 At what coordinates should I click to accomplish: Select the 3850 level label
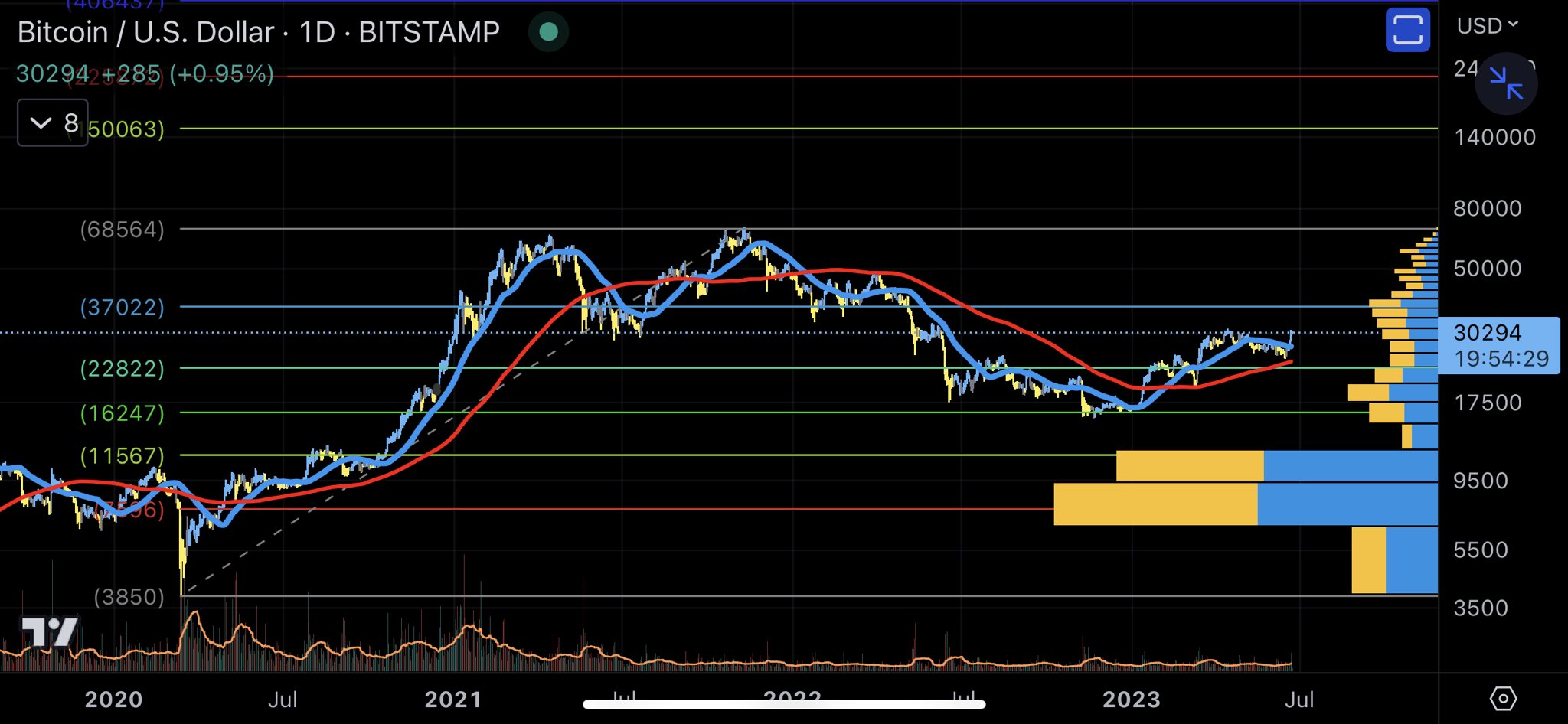coord(129,596)
